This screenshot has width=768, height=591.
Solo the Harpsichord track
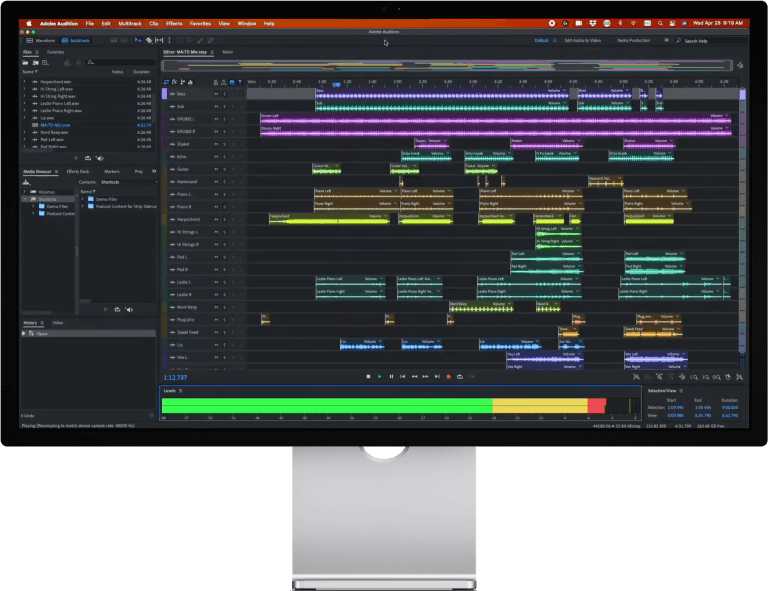coord(224,219)
